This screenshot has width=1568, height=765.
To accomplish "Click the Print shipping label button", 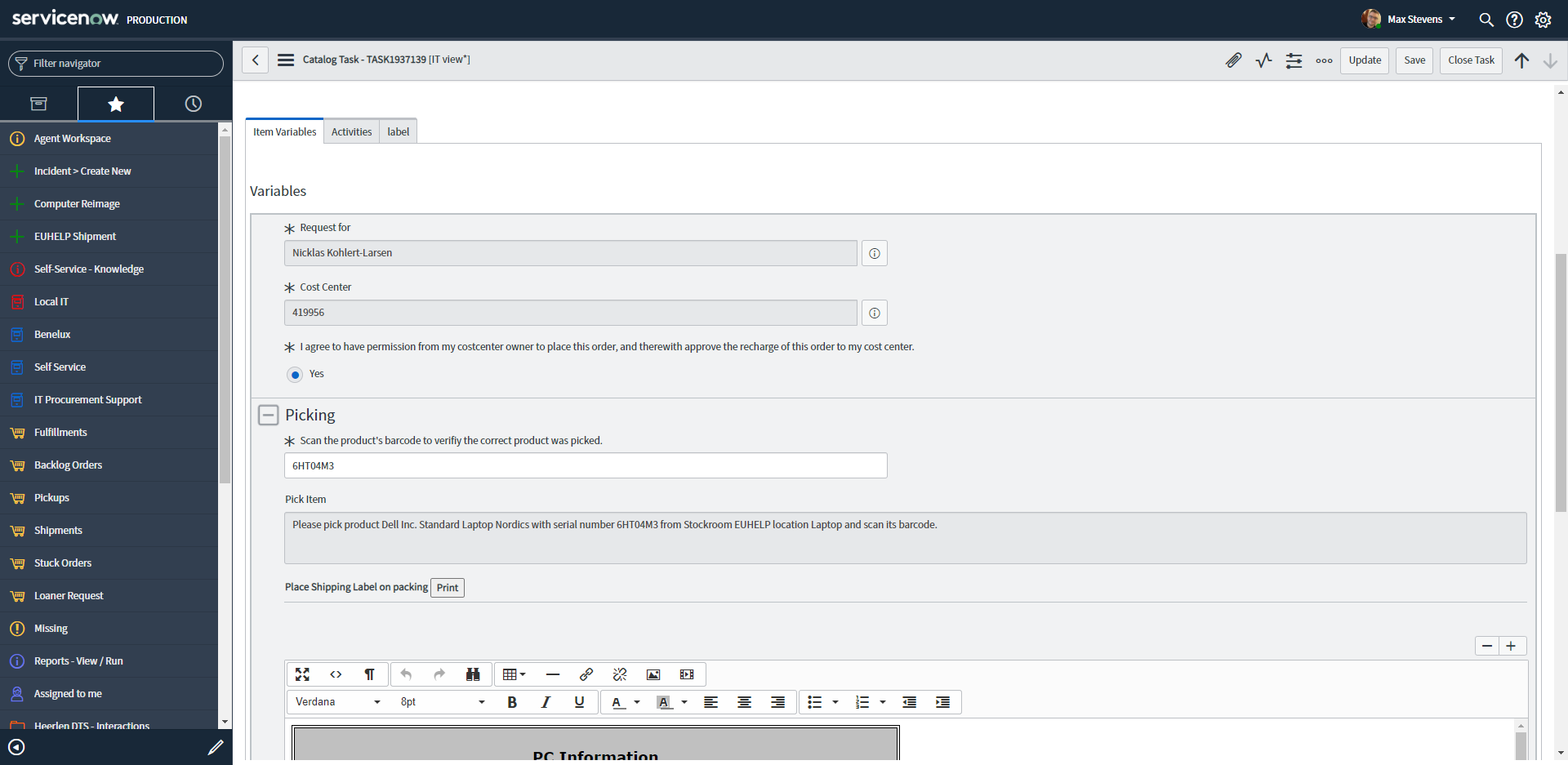I will tap(447, 588).
